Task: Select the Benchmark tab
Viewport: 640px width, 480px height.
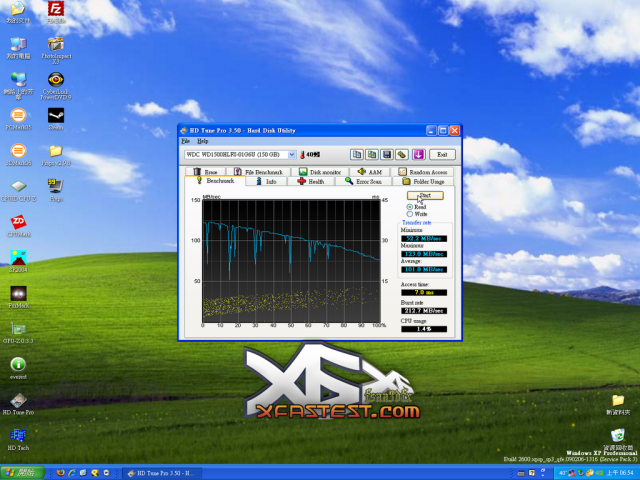Action: (x=215, y=181)
